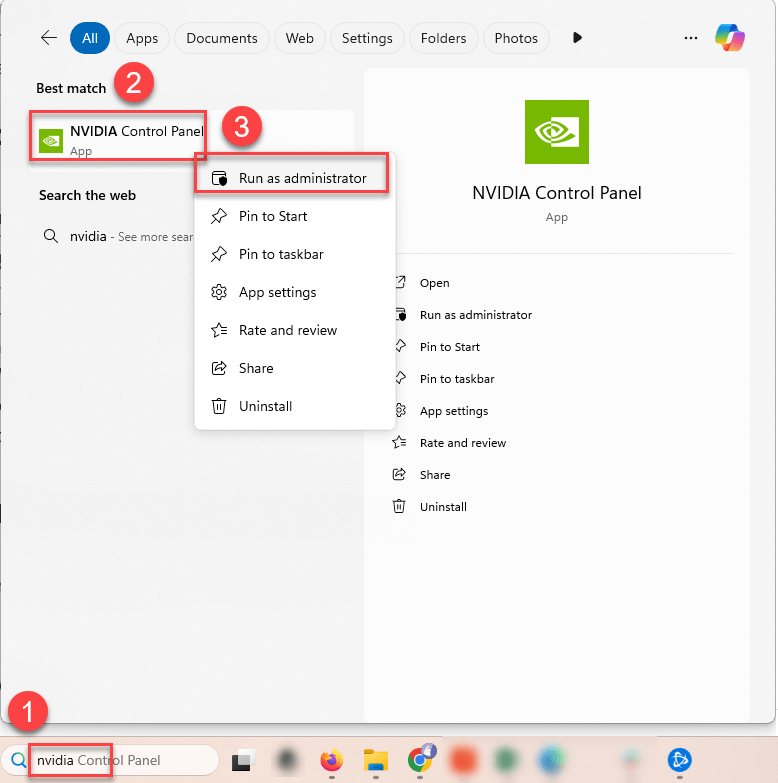Filter results by Web
Image resolution: width=778 pixels, height=783 pixels.
[299, 38]
